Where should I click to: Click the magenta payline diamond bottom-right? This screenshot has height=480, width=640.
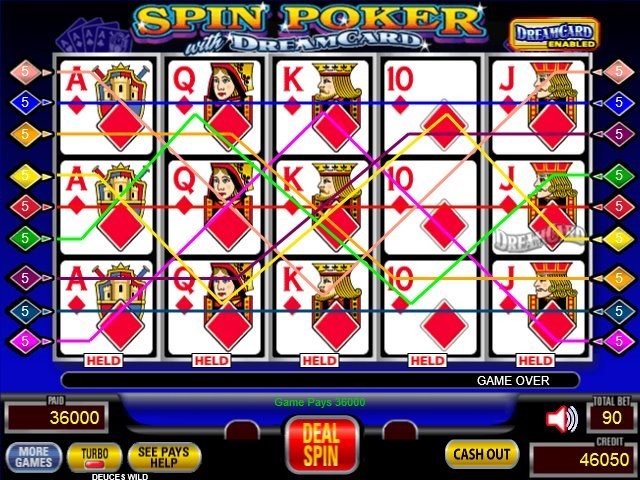point(619,341)
